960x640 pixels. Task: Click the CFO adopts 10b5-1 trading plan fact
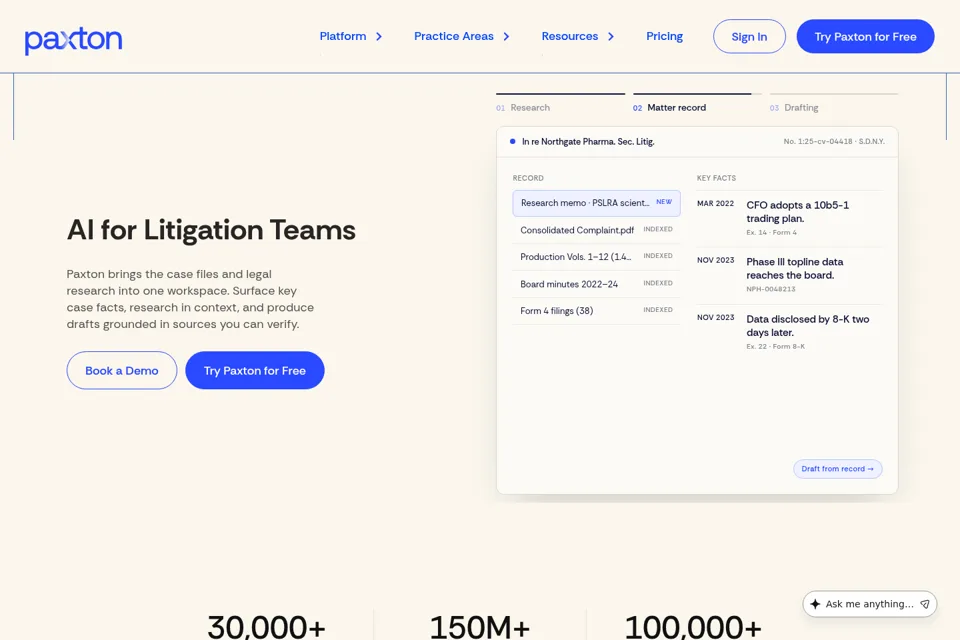point(790,218)
